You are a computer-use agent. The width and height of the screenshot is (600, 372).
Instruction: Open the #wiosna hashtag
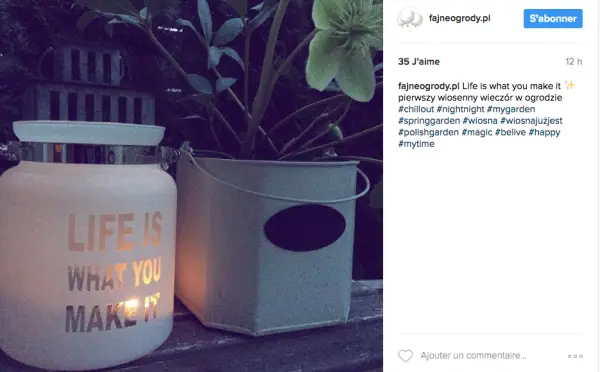(480, 121)
